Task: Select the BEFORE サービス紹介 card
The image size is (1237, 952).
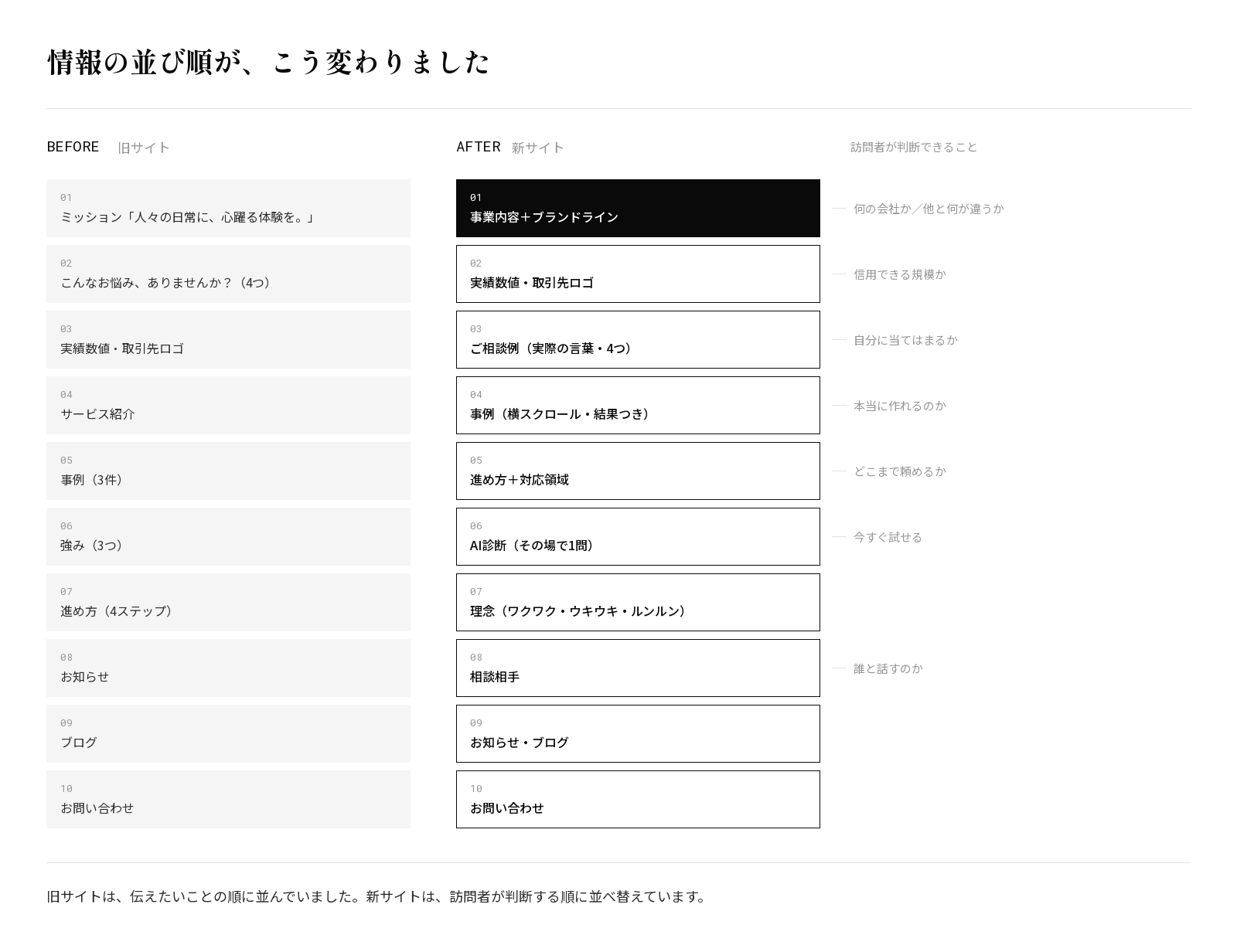Action: click(228, 405)
